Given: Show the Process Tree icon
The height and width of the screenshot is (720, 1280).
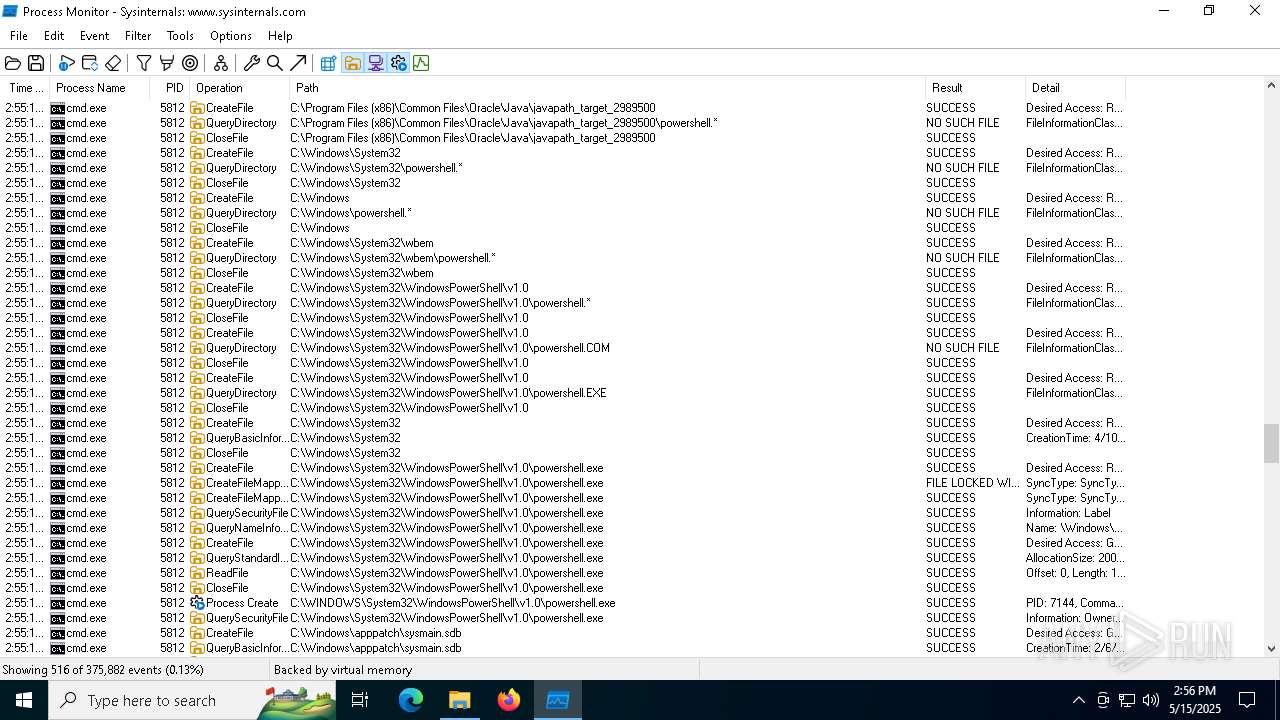Looking at the screenshot, I should (221, 63).
